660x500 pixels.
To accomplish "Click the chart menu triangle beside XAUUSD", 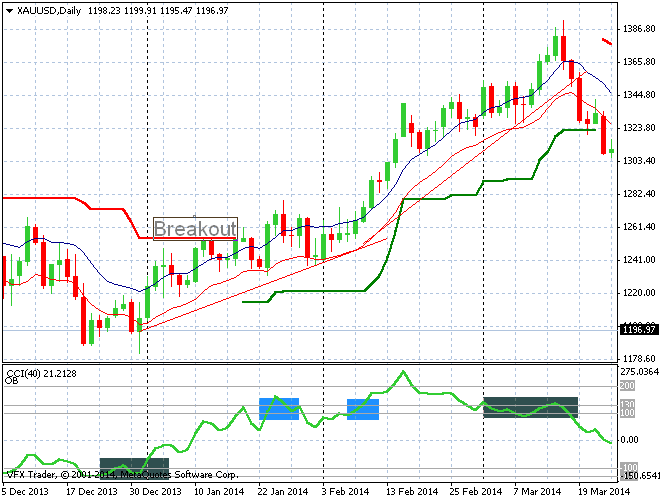I will click(9, 9).
